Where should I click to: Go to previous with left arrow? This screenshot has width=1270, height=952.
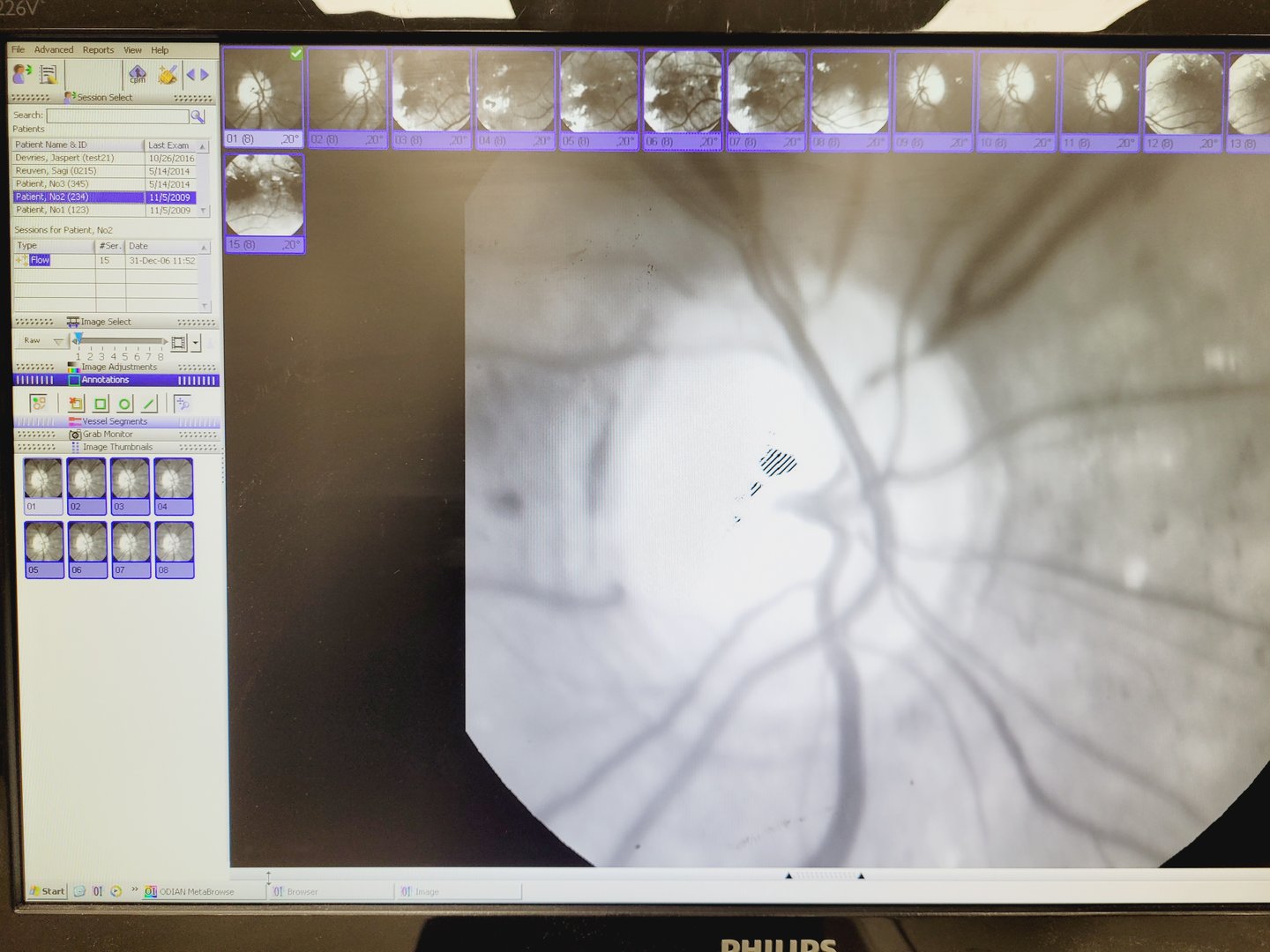pyautogui.click(x=190, y=75)
